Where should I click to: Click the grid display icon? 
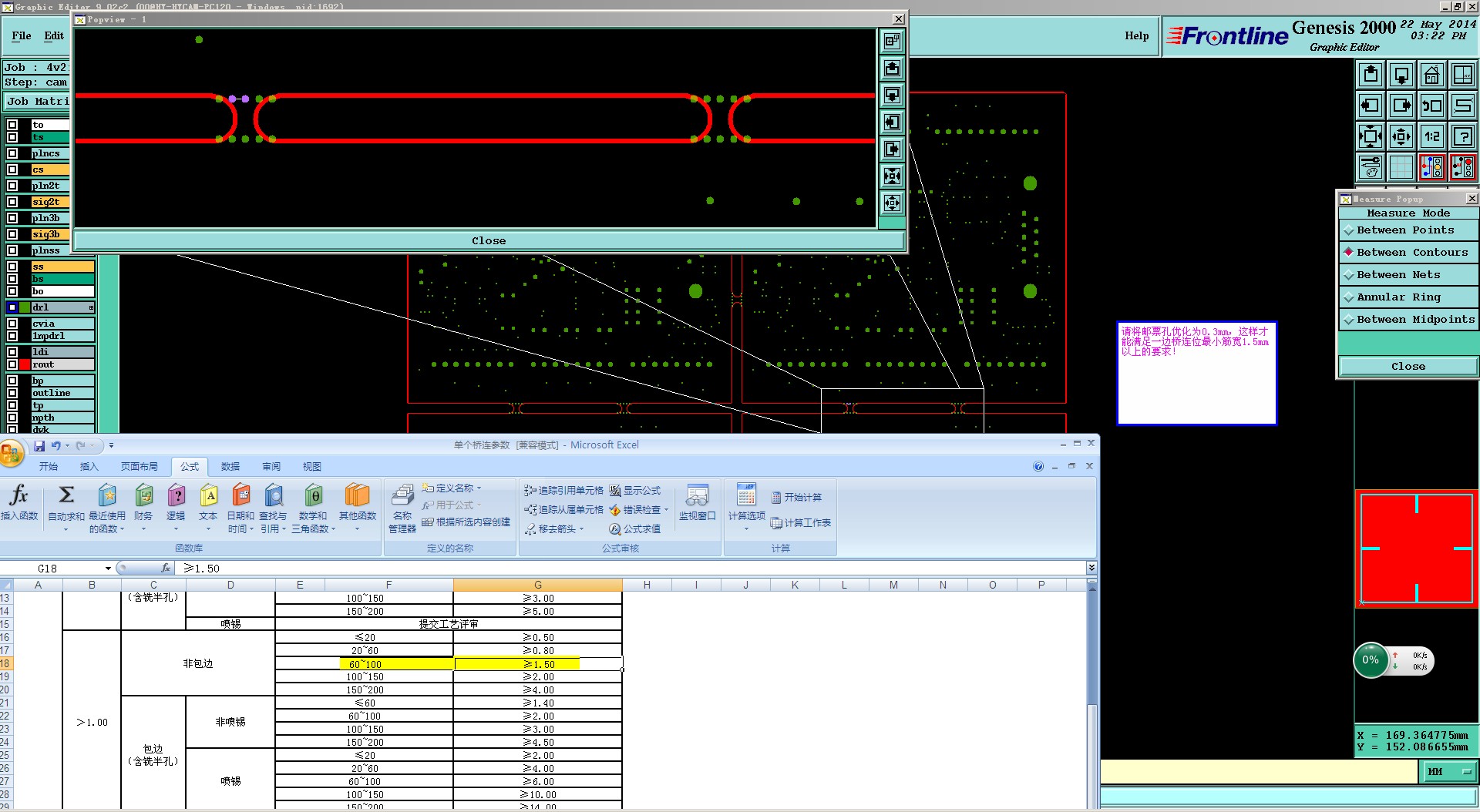pos(1401,167)
